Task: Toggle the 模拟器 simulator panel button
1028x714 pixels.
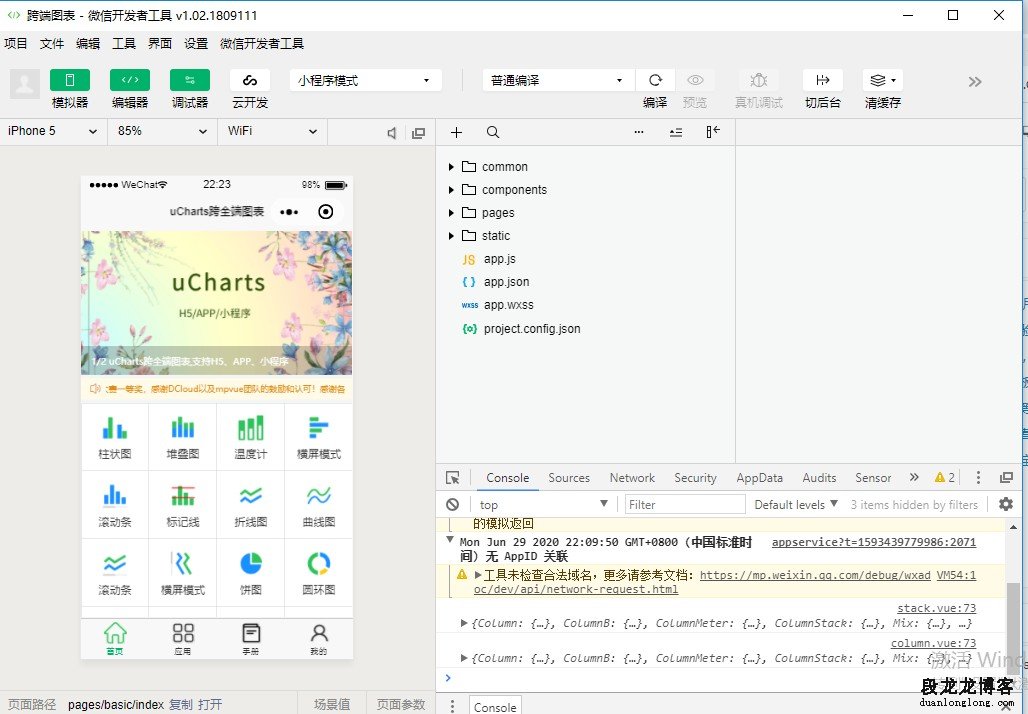Action: [x=69, y=81]
